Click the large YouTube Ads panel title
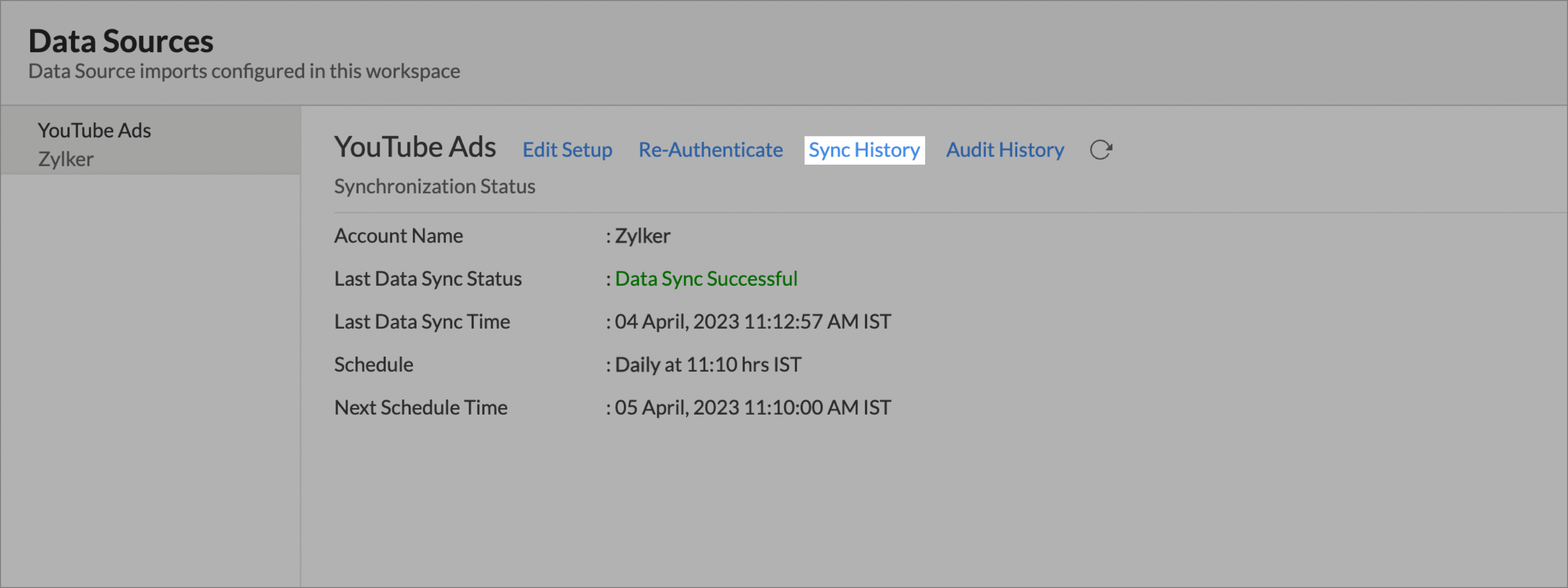 [x=414, y=147]
